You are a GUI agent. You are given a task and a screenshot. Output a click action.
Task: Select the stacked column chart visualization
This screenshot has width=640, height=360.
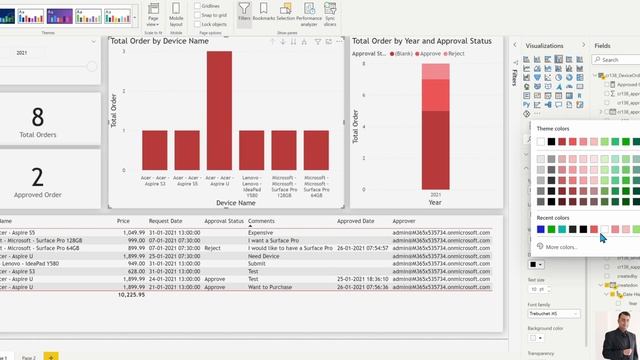click(x=537, y=60)
